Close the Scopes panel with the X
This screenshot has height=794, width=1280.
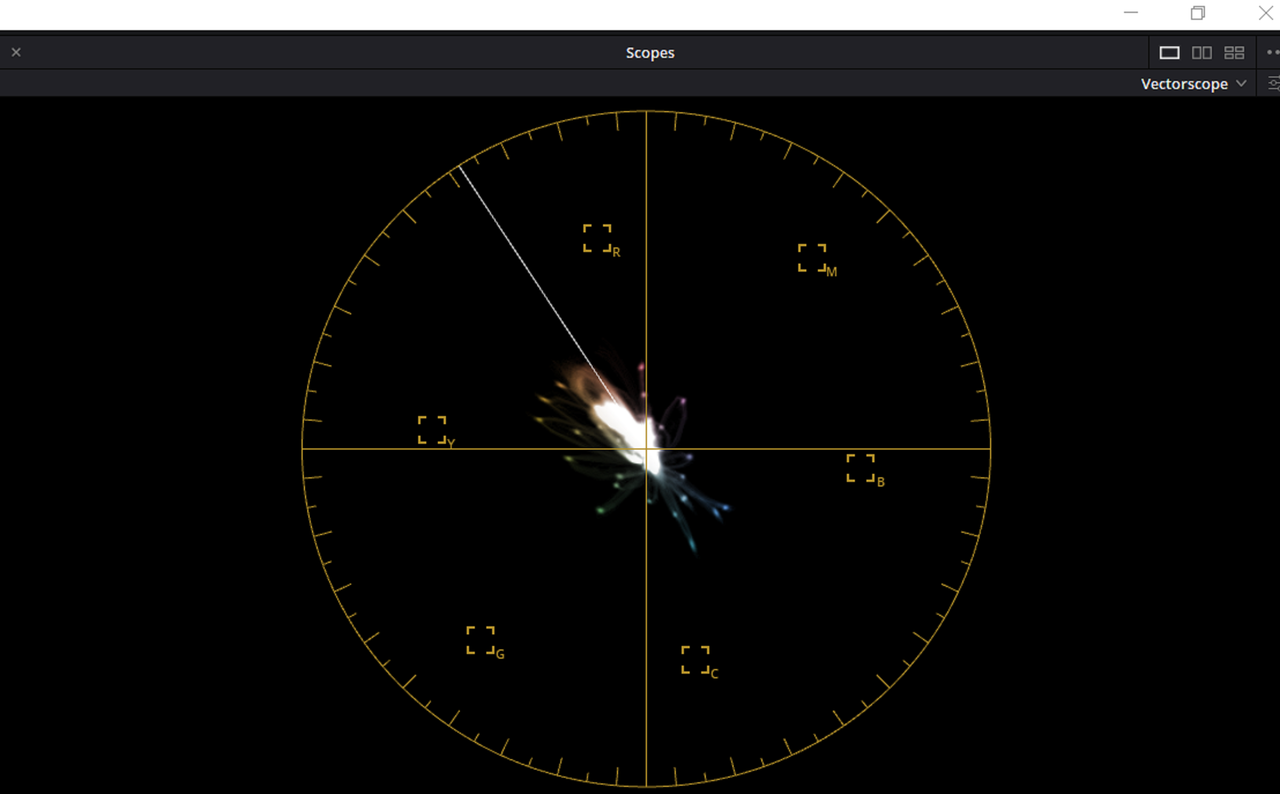(16, 52)
